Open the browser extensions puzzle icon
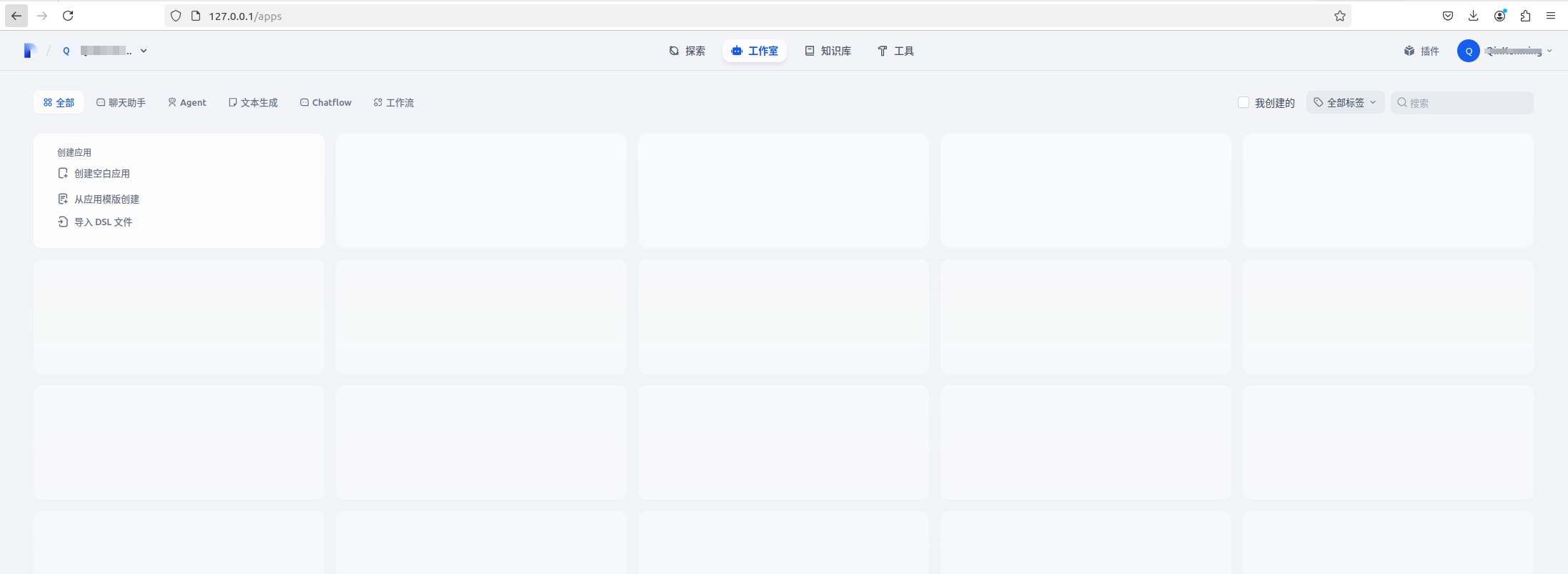 [x=1525, y=16]
